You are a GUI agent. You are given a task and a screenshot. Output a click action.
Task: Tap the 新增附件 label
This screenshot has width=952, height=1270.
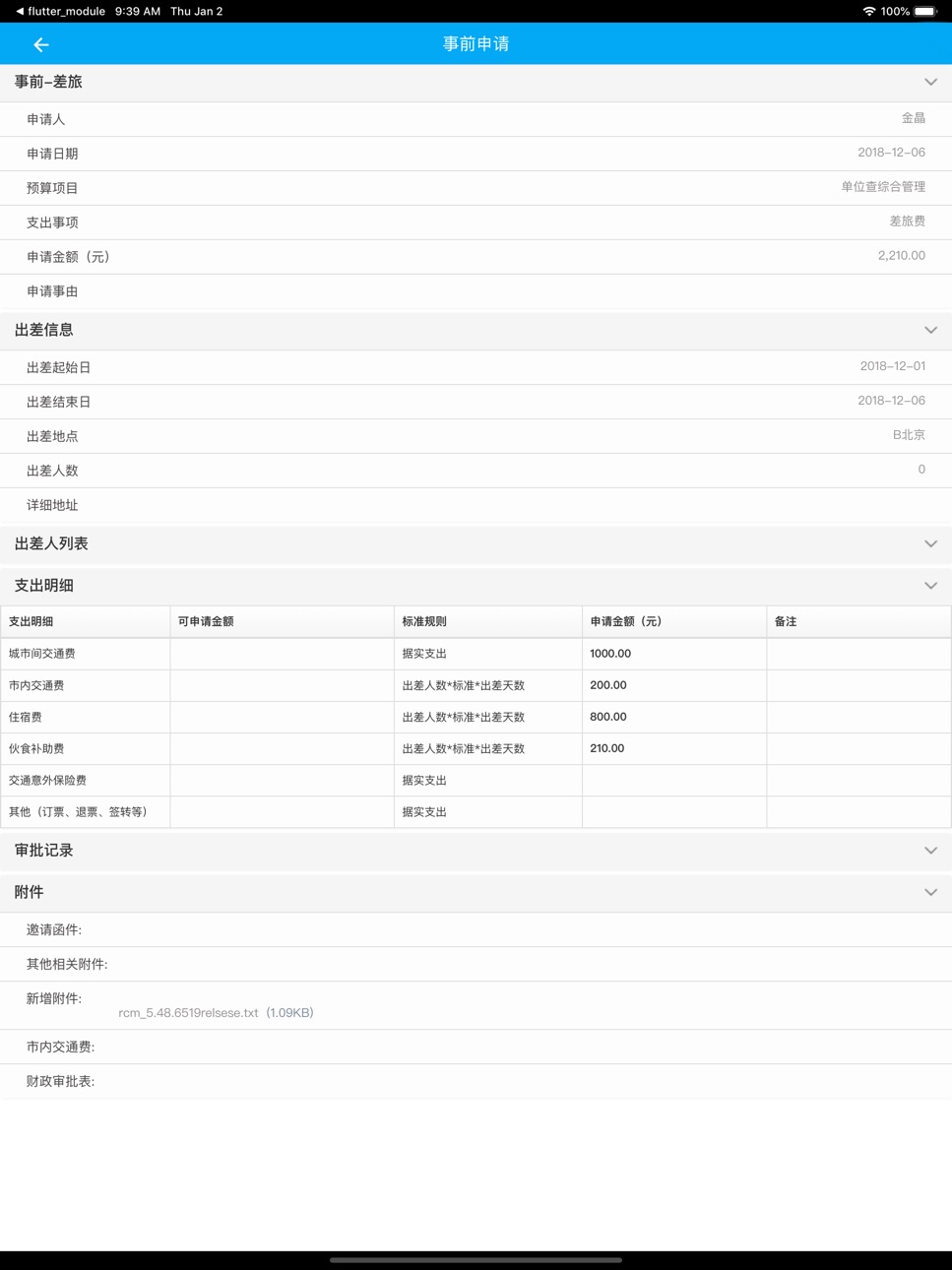54,998
